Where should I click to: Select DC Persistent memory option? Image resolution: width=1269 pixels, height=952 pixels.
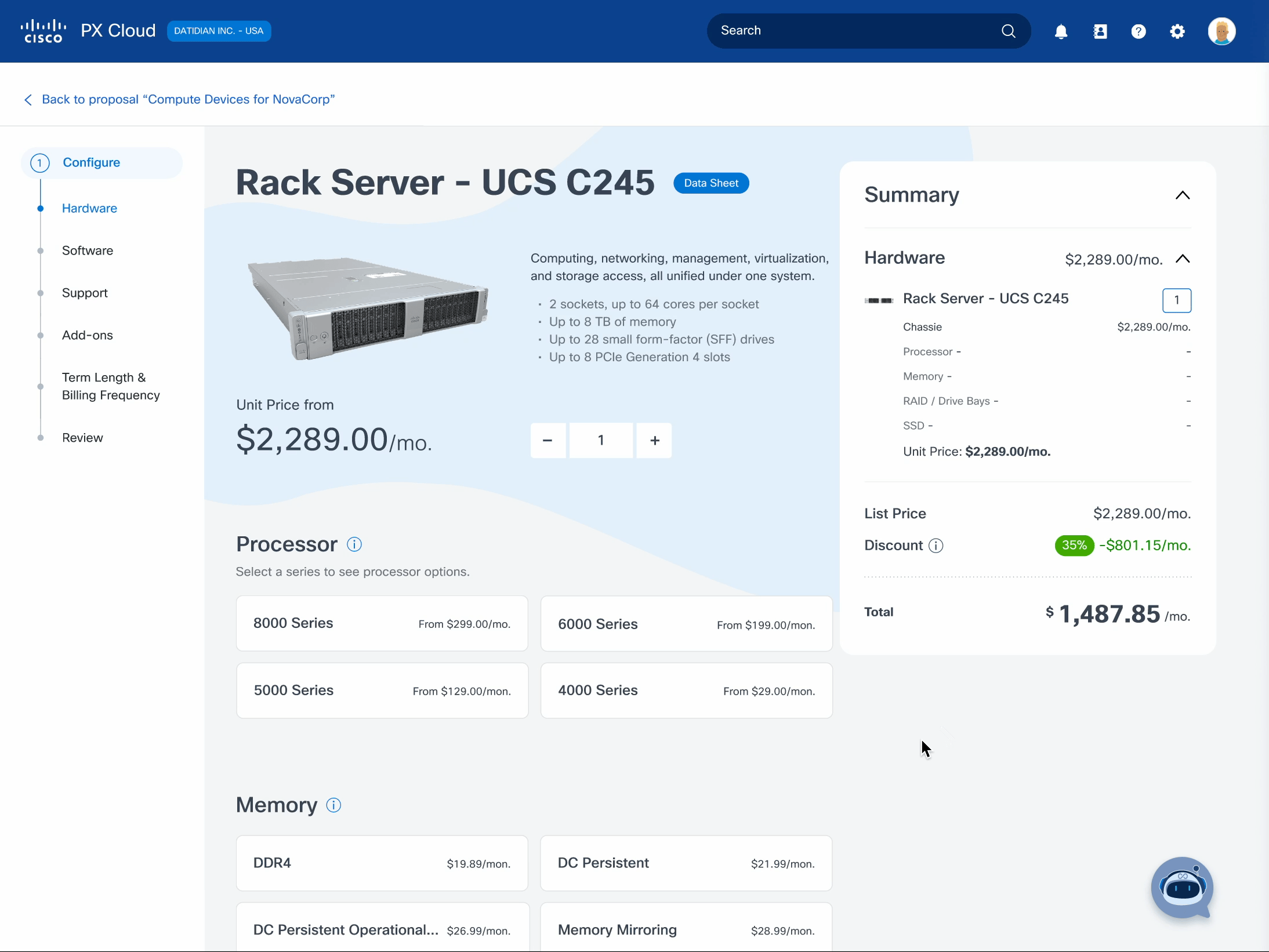tap(686, 863)
